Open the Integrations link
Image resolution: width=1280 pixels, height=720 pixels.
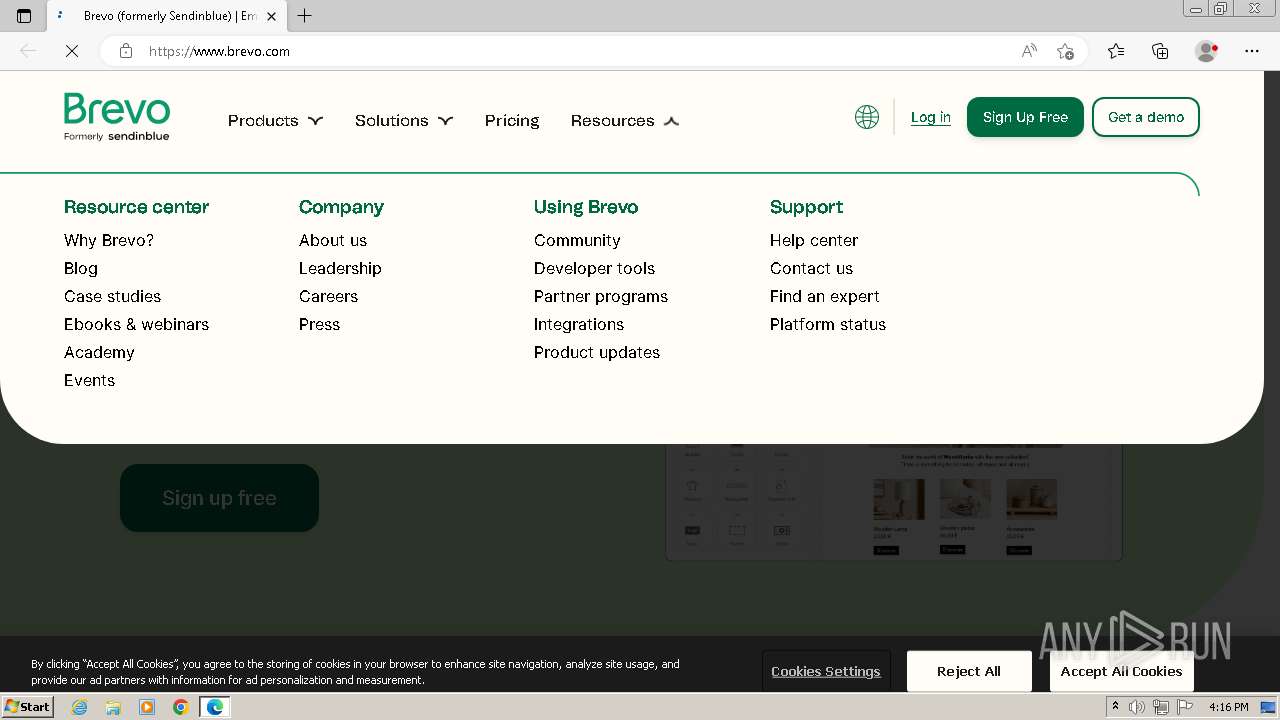coord(579,324)
